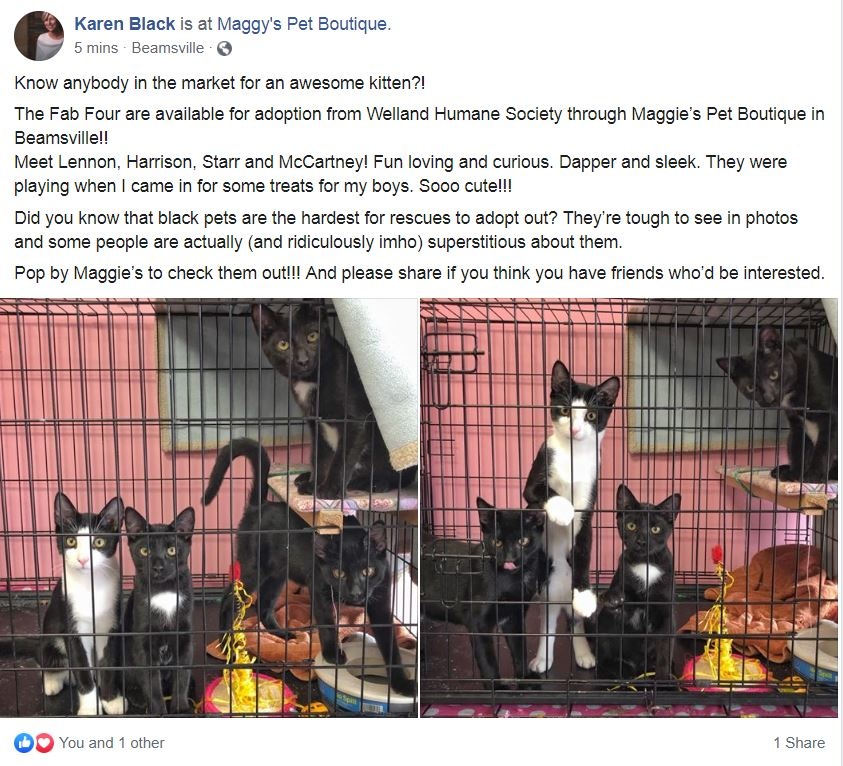
Task: Open the Beamsville location link
Action: tap(168, 48)
